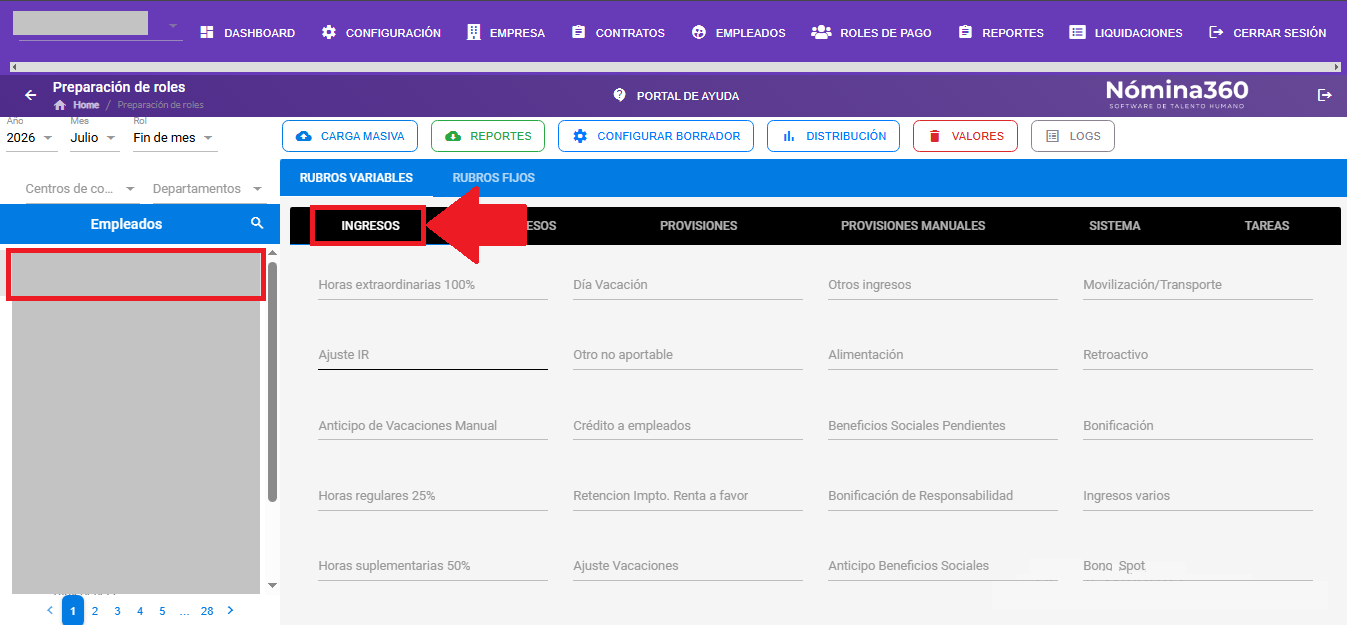Select the Tareas tab
Image resolution: width=1347 pixels, height=625 pixels.
click(x=1267, y=226)
